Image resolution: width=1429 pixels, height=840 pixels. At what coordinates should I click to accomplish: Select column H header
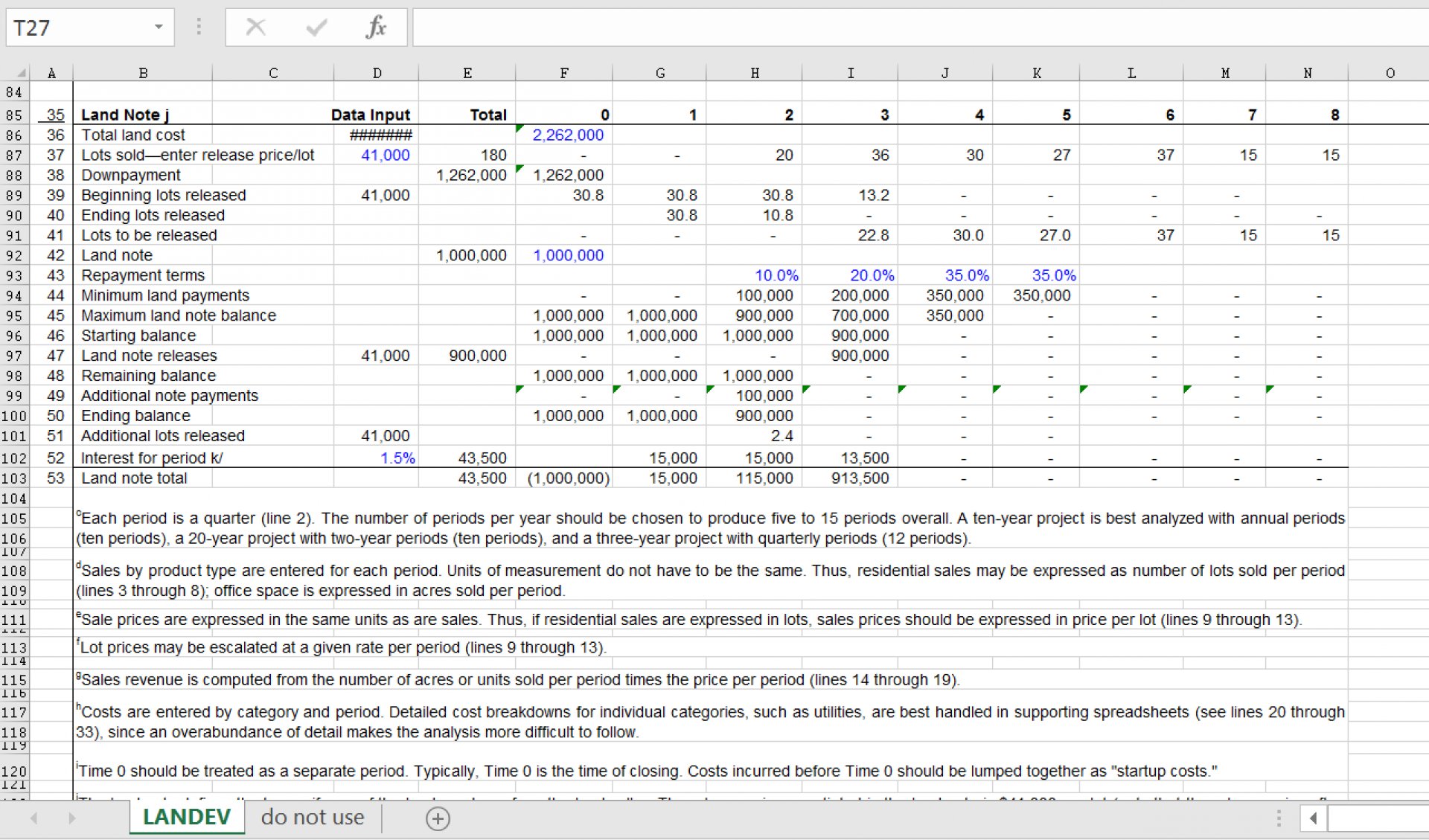click(x=755, y=73)
